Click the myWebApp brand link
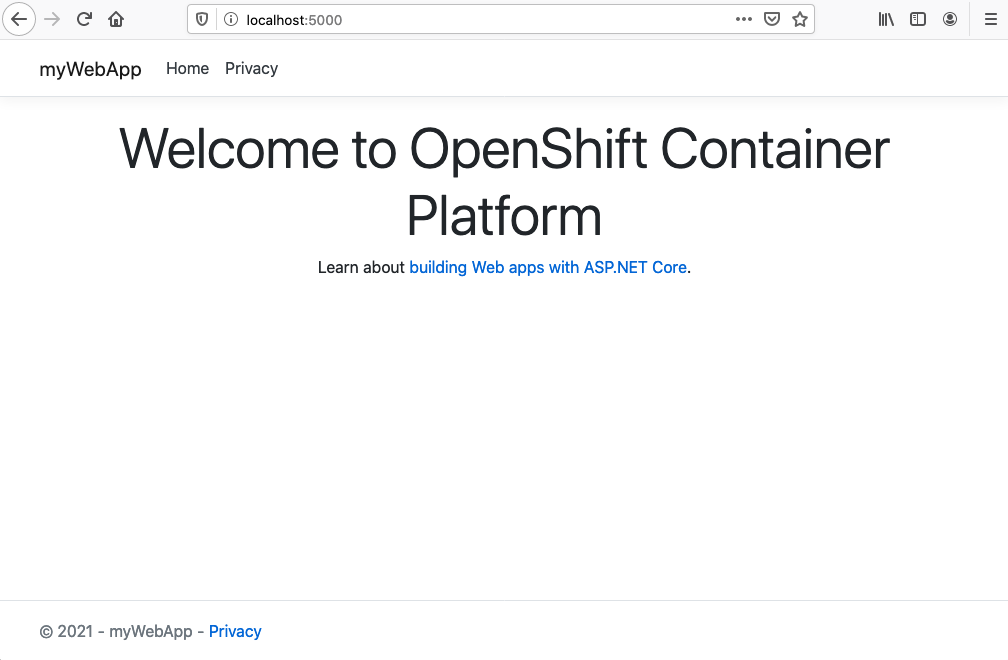This screenshot has height=660, width=1008. click(90, 68)
